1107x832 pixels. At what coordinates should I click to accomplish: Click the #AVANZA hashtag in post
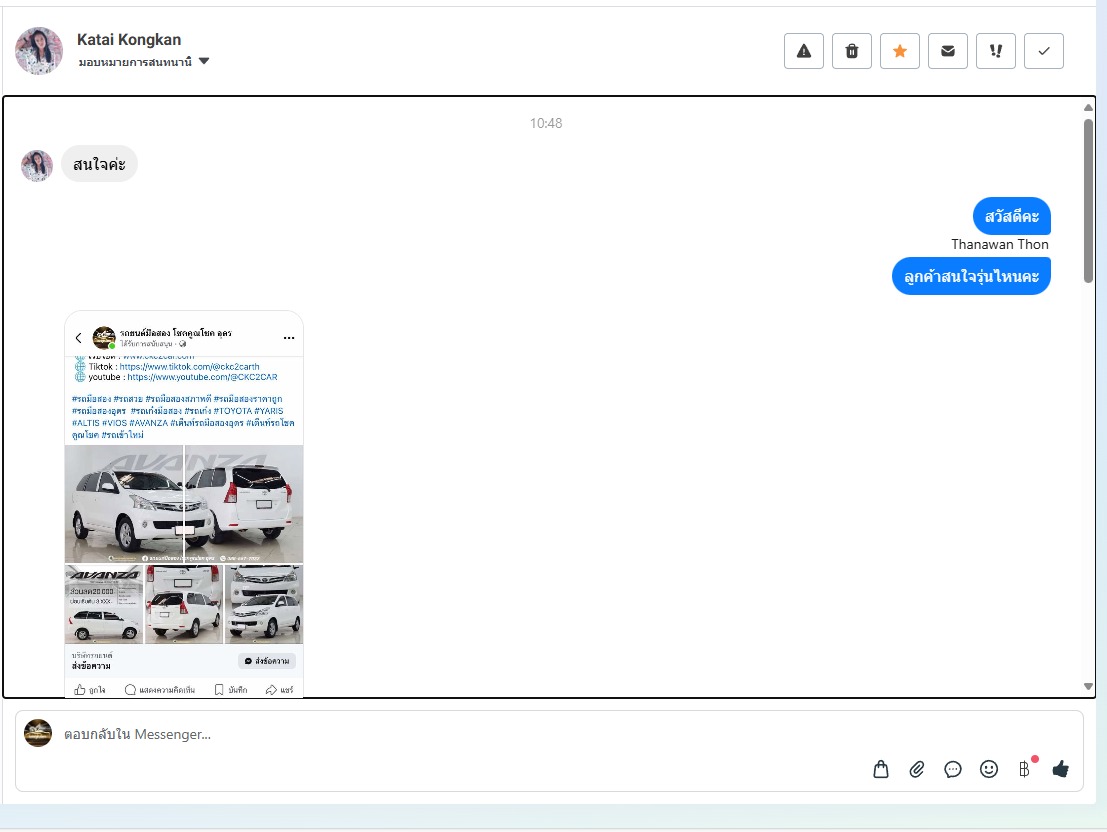coord(148,423)
